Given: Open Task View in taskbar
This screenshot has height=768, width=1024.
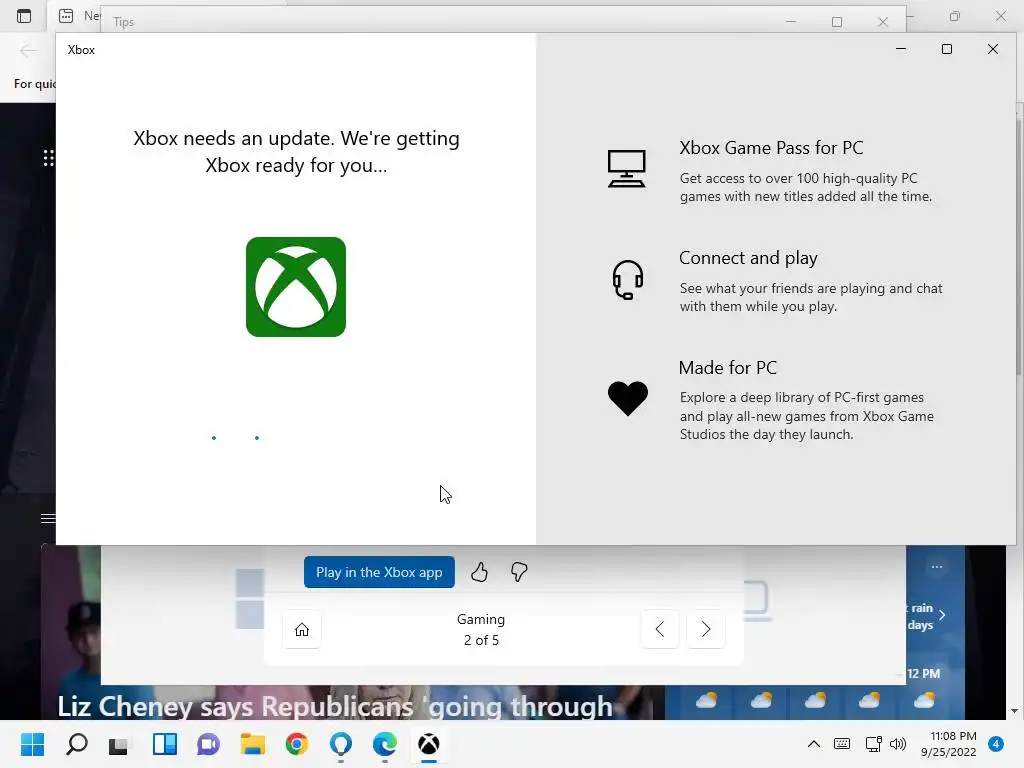Looking at the screenshot, I should [x=119, y=744].
